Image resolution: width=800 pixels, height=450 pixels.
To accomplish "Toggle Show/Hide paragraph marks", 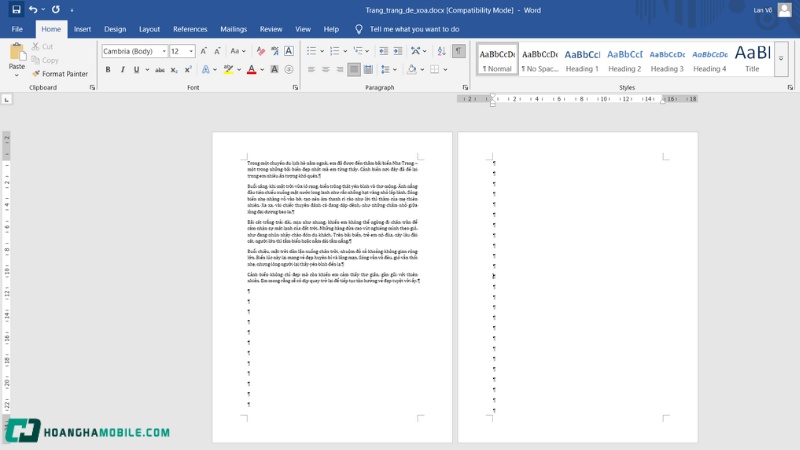I will click(458, 51).
